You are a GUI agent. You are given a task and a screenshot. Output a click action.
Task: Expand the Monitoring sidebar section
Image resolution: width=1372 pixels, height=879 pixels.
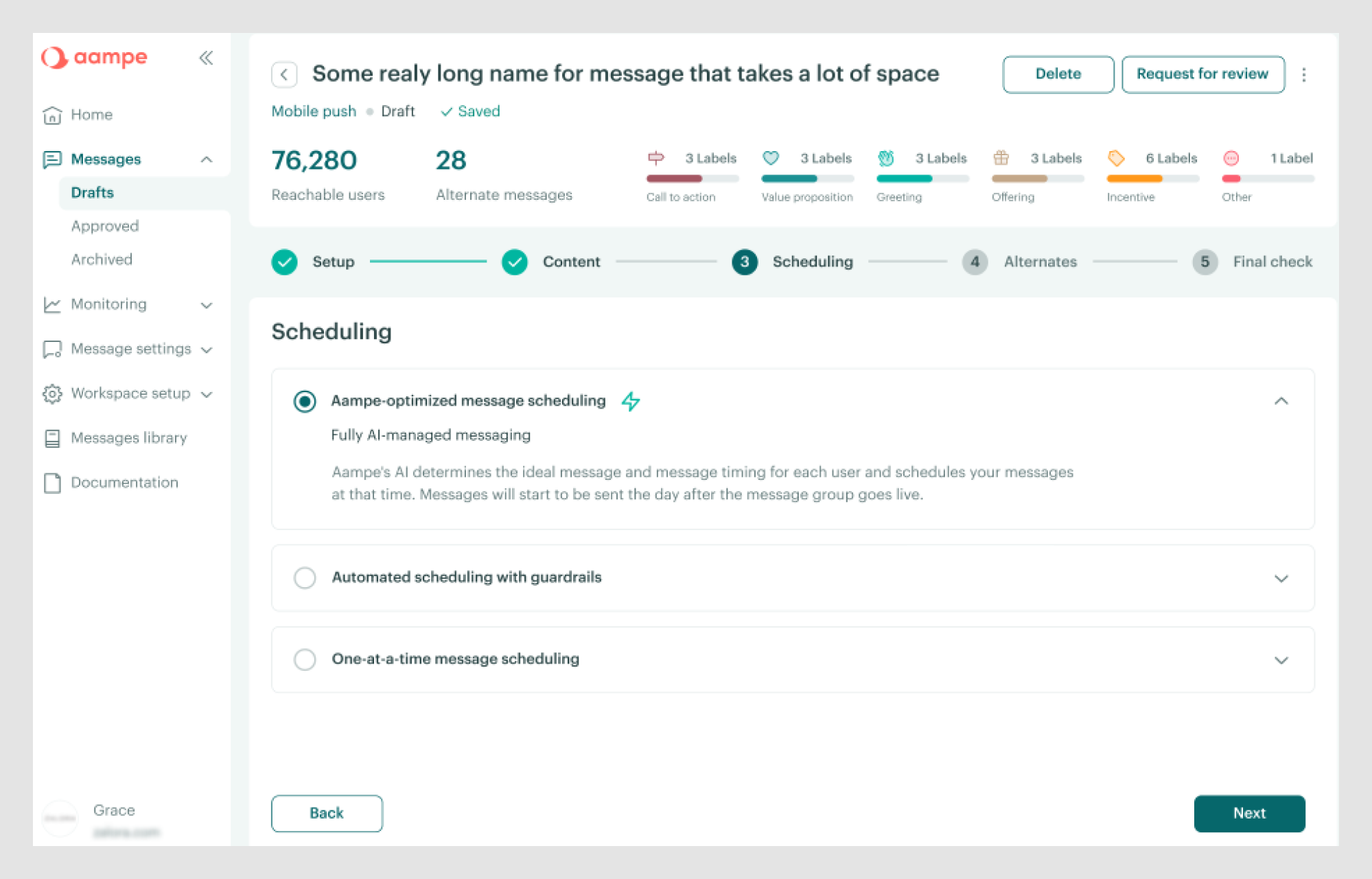206,305
